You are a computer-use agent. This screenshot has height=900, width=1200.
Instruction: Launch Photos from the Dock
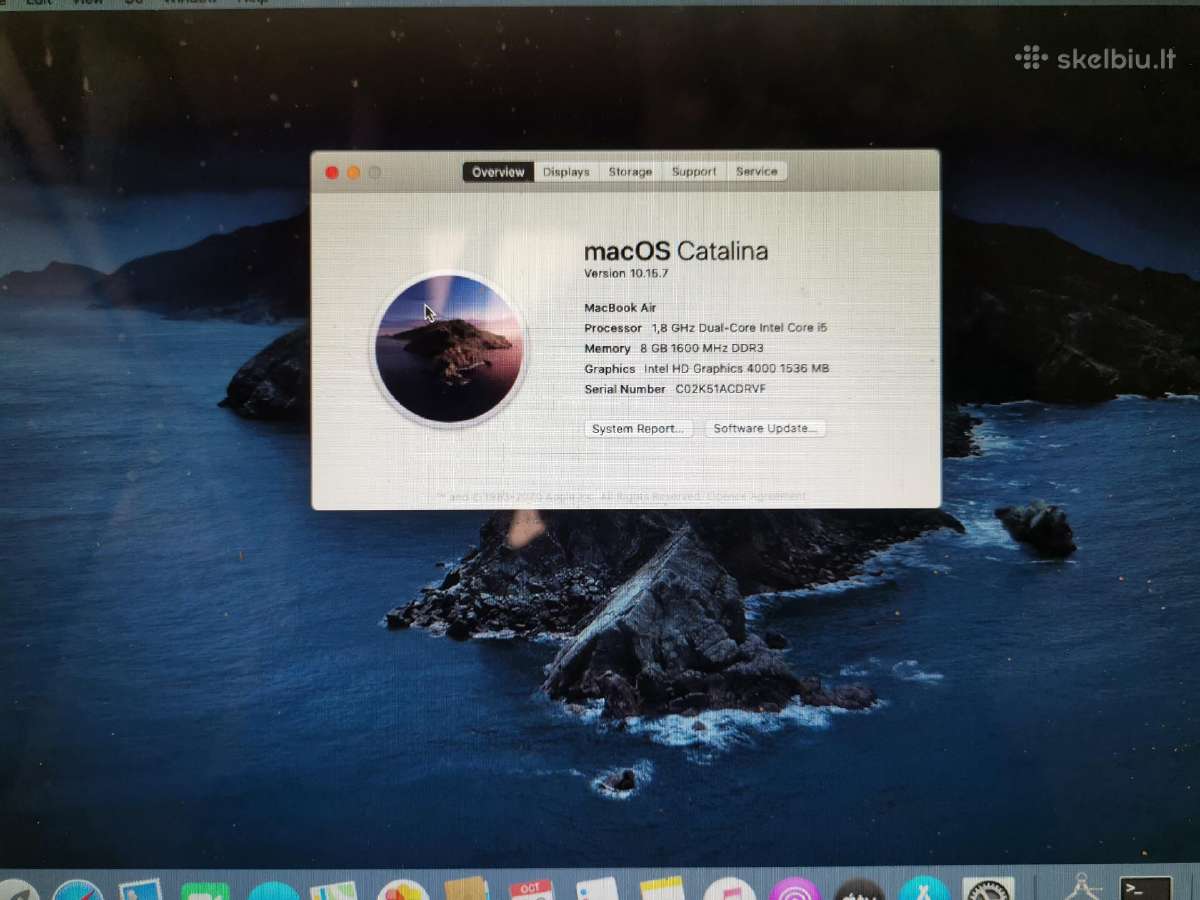[x=403, y=890]
